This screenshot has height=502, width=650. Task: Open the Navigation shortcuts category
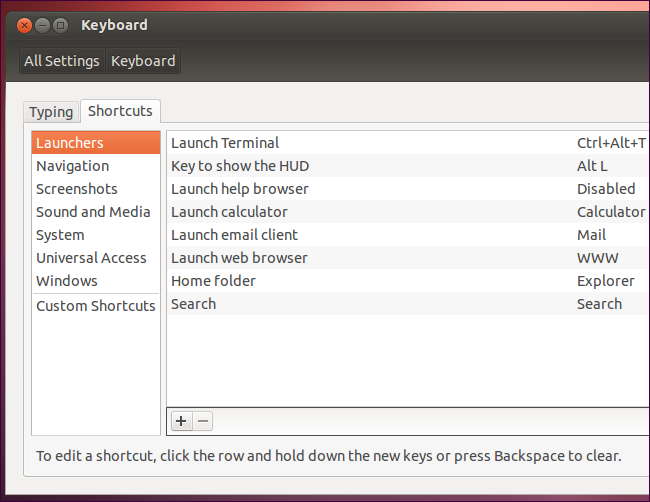[x=96, y=166]
